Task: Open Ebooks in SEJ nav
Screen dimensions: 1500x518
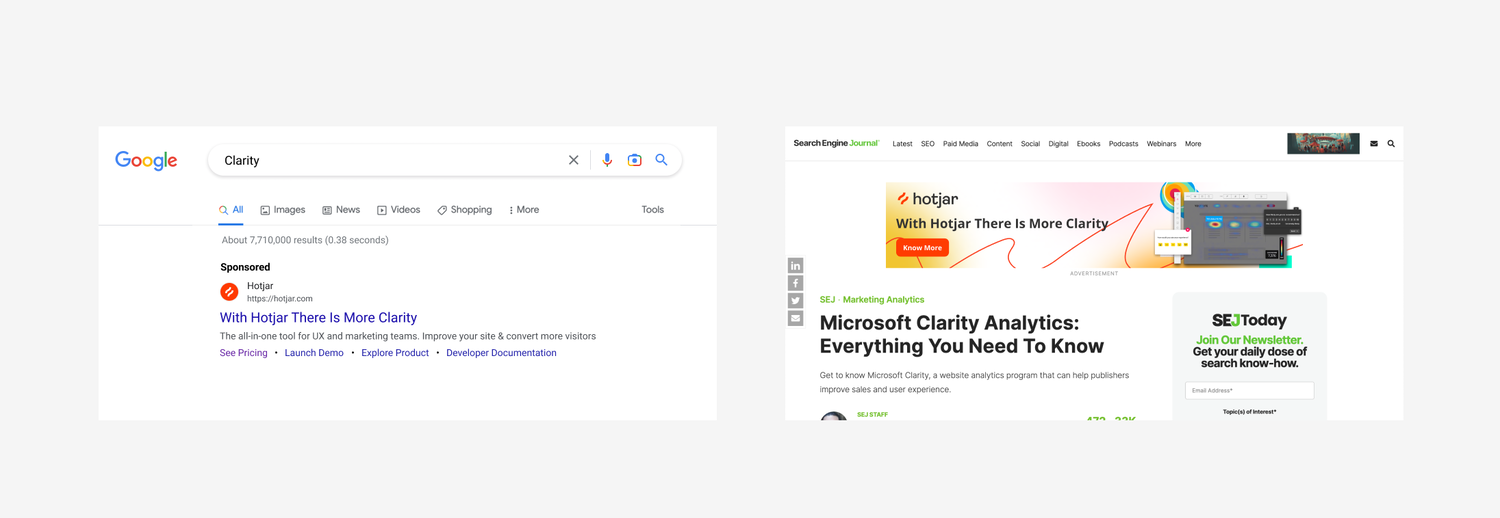Action: pyautogui.click(x=1089, y=144)
